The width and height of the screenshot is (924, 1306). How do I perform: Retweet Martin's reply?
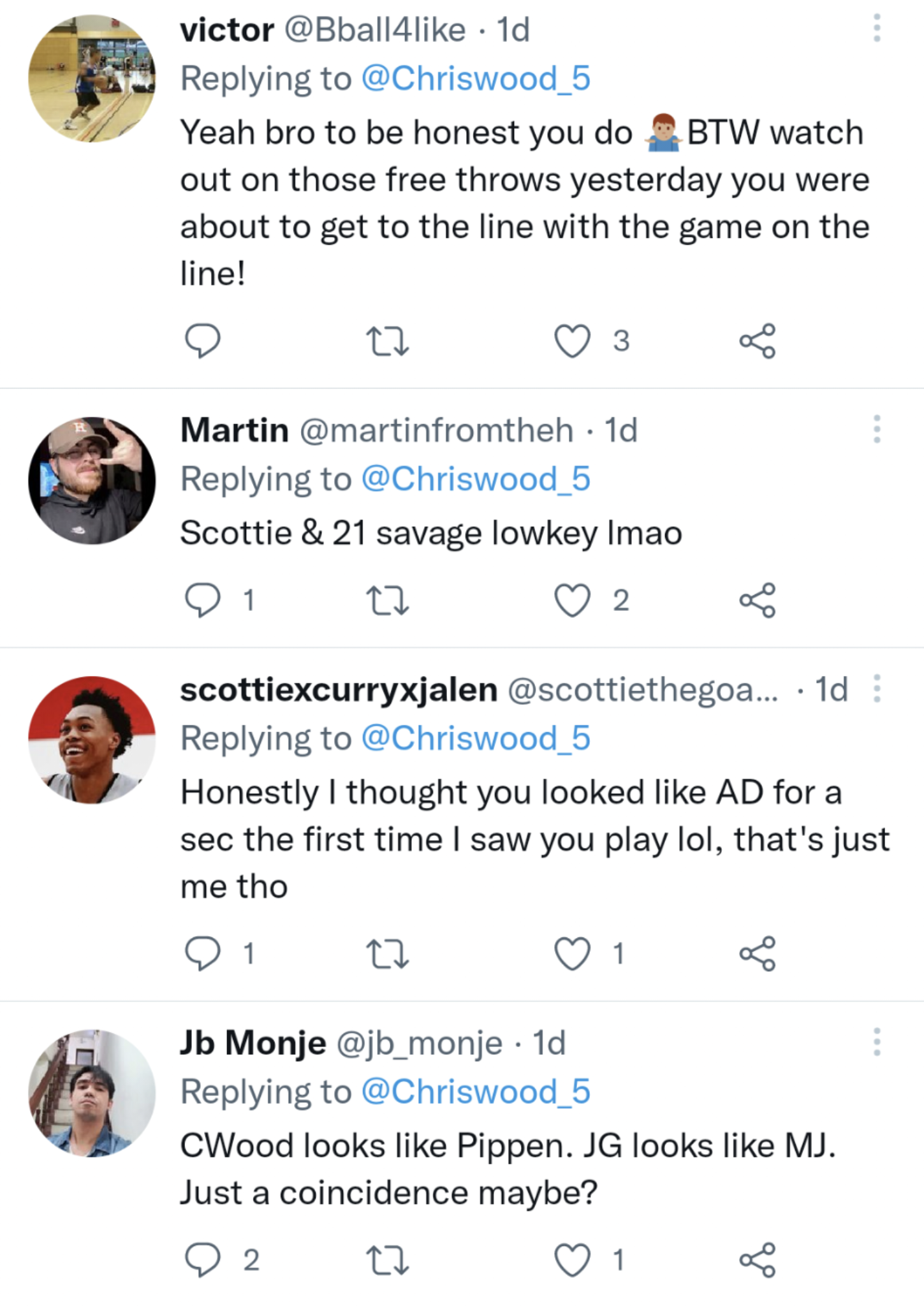[x=387, y=601]
